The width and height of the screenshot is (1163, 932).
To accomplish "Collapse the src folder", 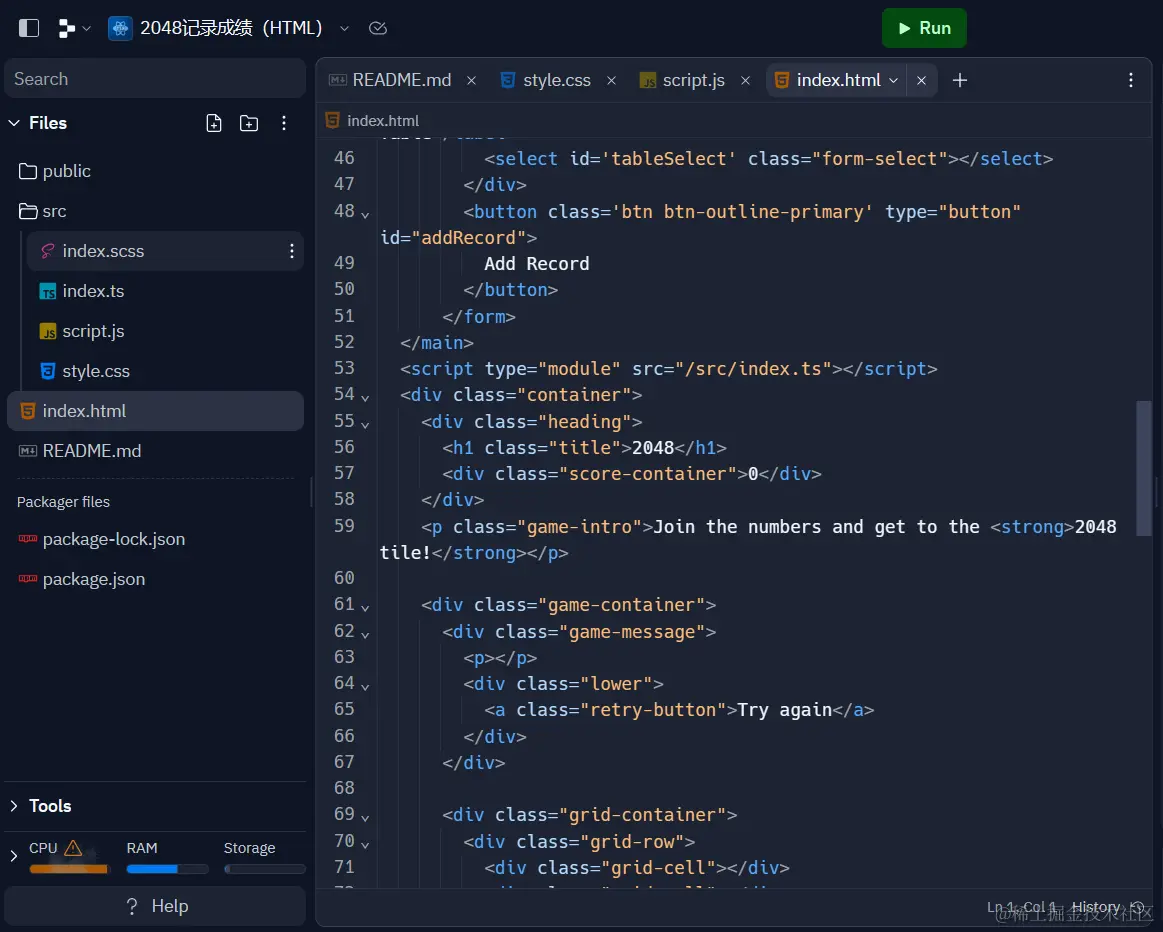I will 155,211.
